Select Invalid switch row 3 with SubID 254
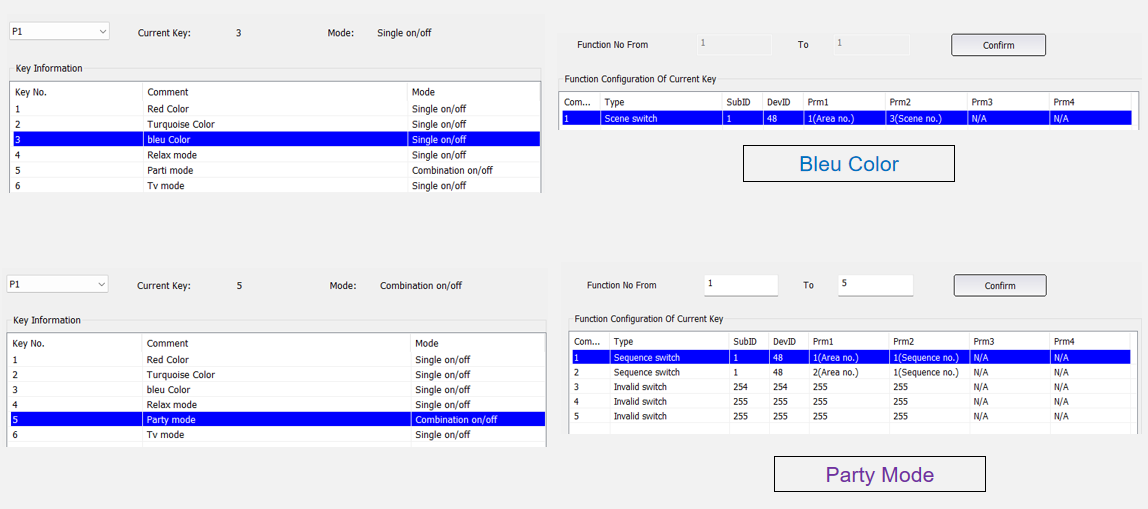 pos(851,387)
